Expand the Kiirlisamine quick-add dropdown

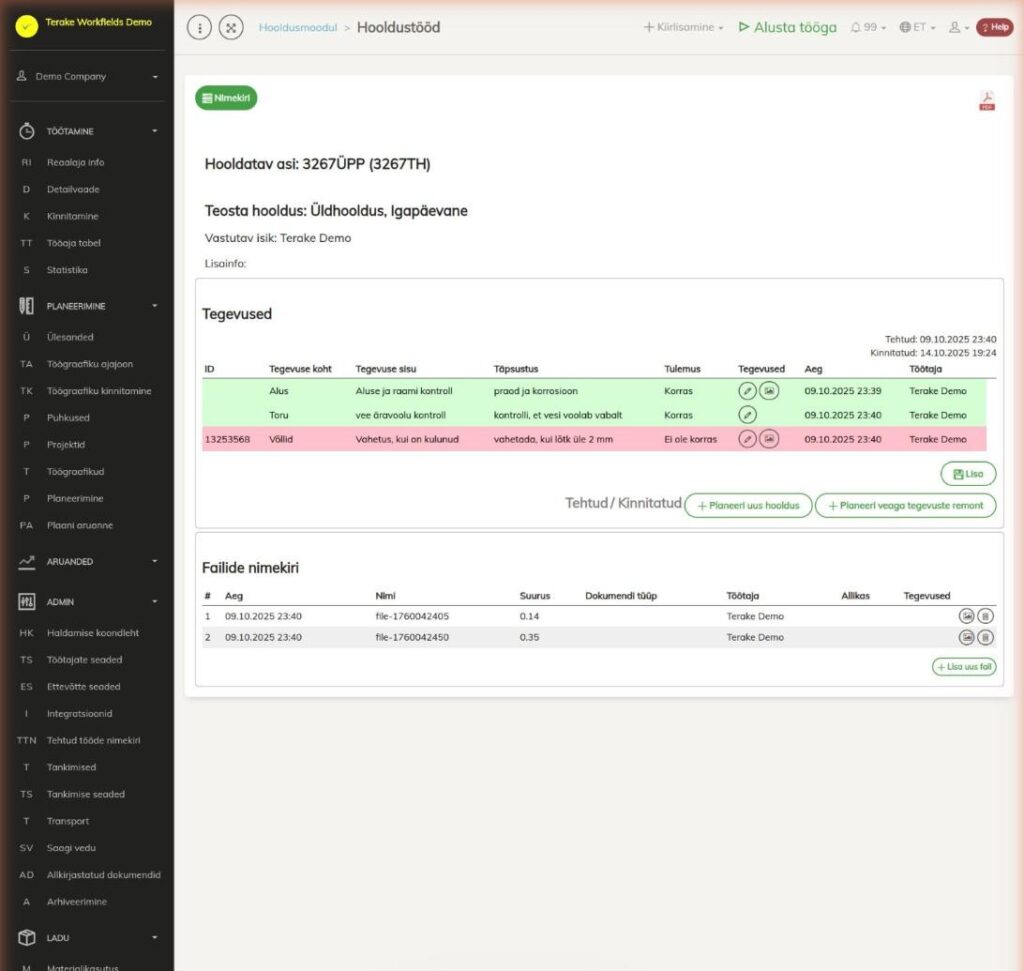[x=684, y=27]
